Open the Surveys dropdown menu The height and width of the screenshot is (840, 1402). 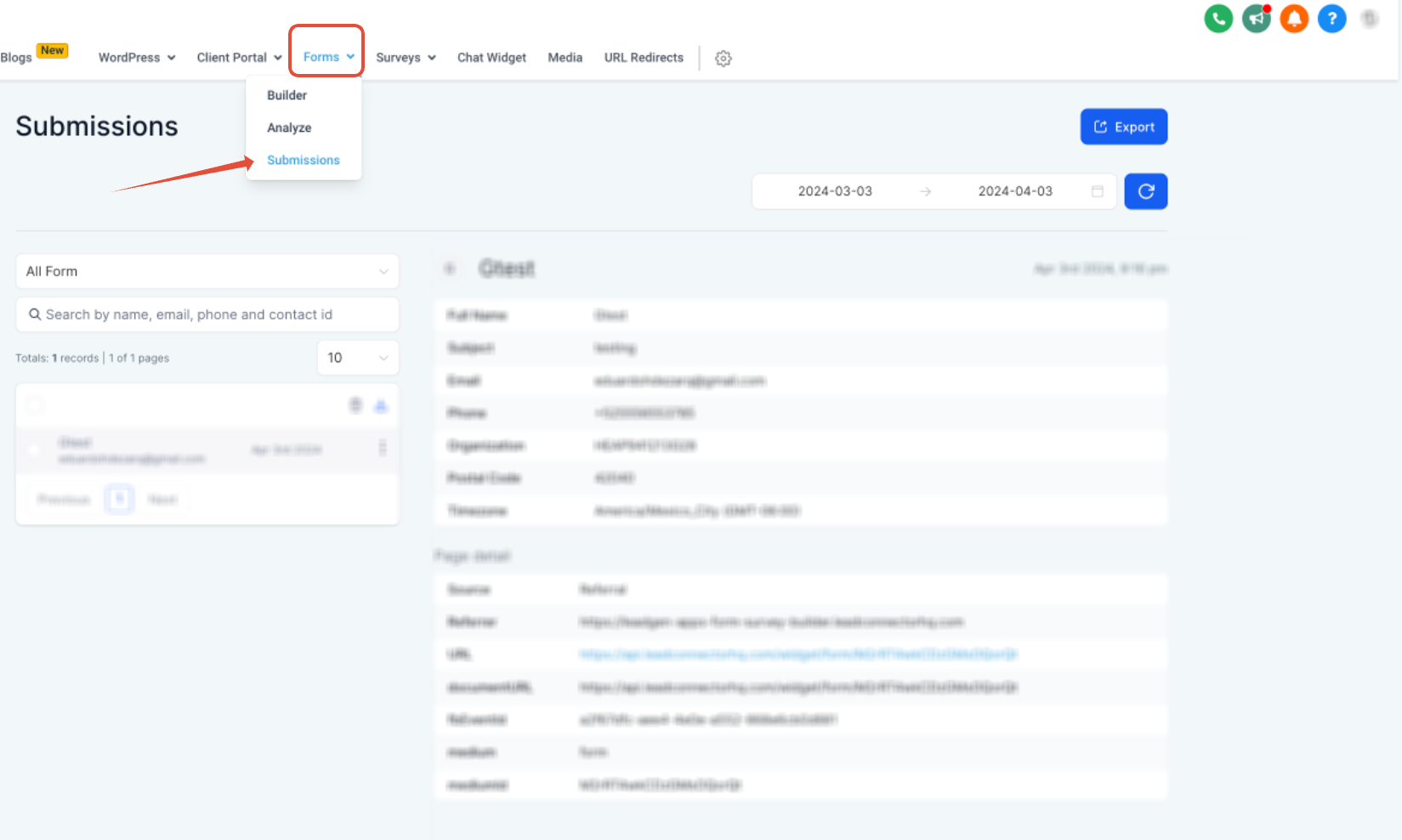pyautogui.click(x=406, y=58)
